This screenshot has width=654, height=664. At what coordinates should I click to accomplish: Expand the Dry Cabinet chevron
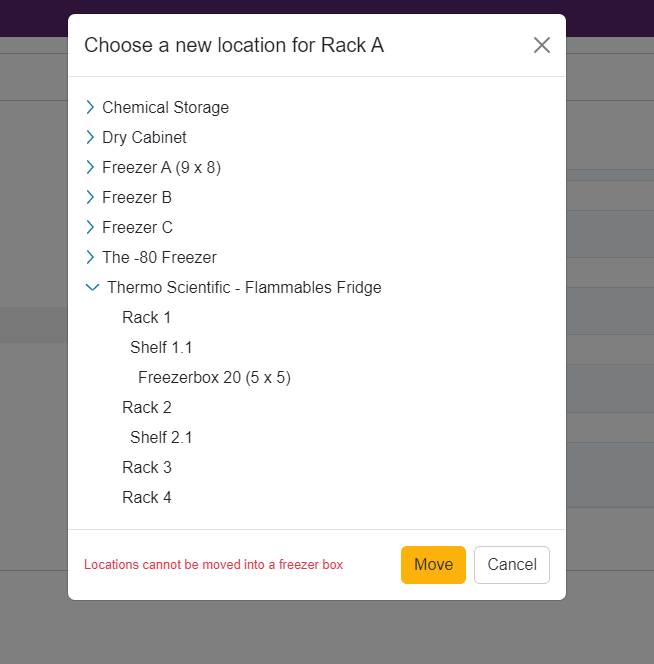90,137
